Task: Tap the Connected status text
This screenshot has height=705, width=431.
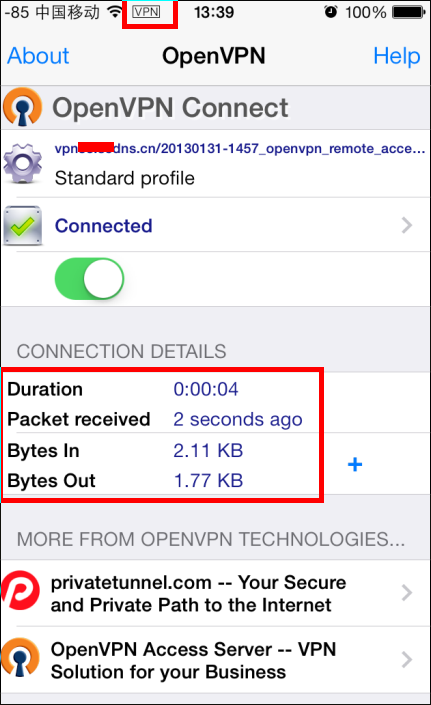Action: [x=104, y=226]
